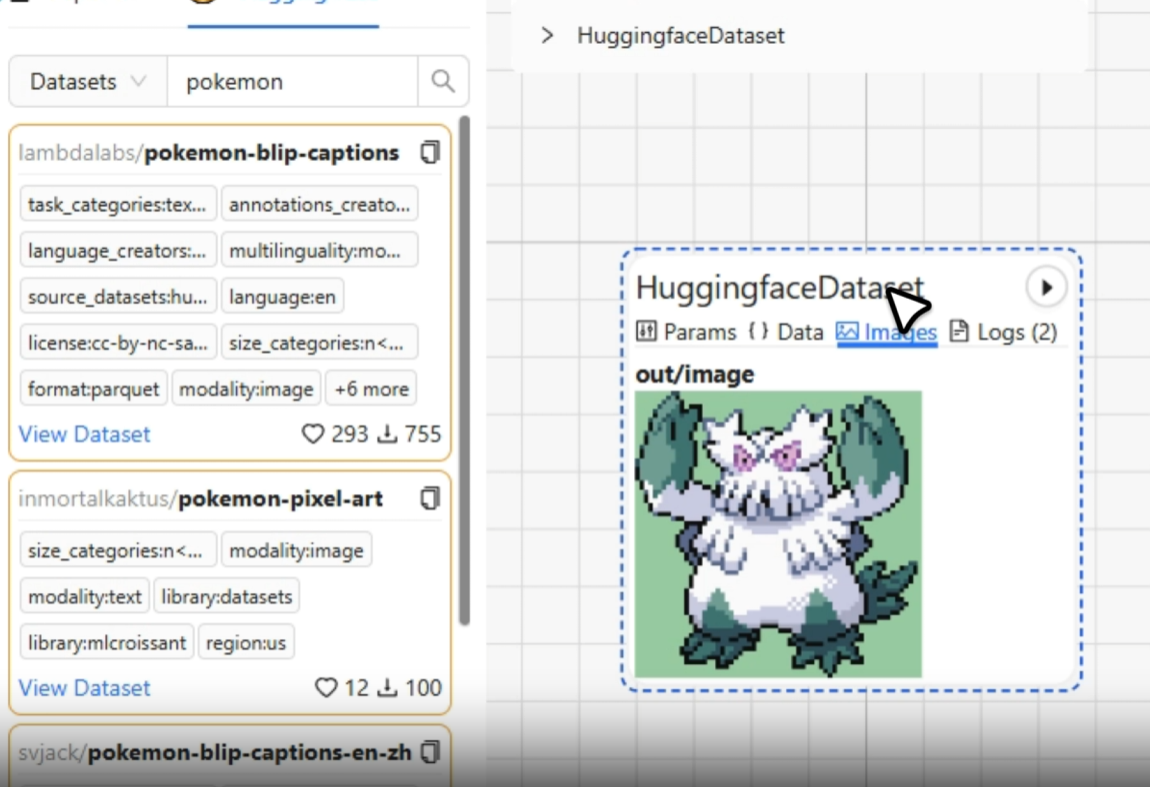Click the out/image label
Image resolution: width=1150 pixels, height=787 pixels.
(695, 374)
